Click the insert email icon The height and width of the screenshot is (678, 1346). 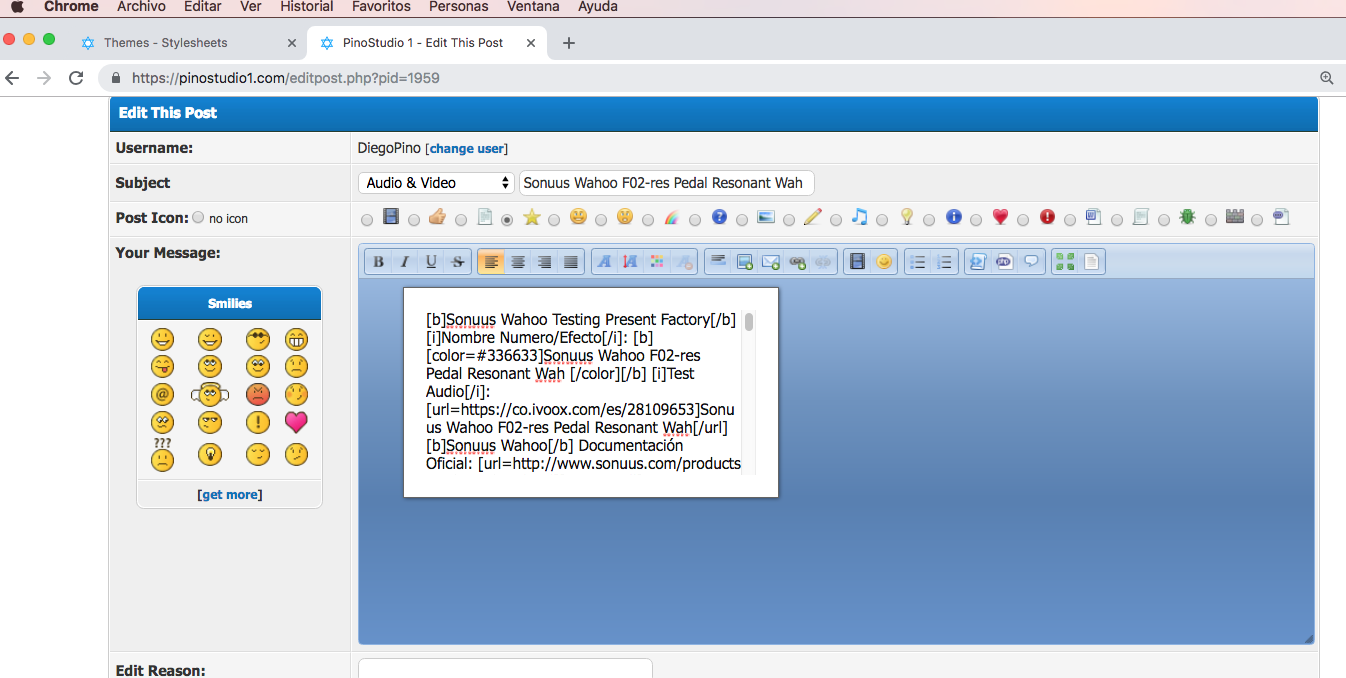click(x=771, y=262)
